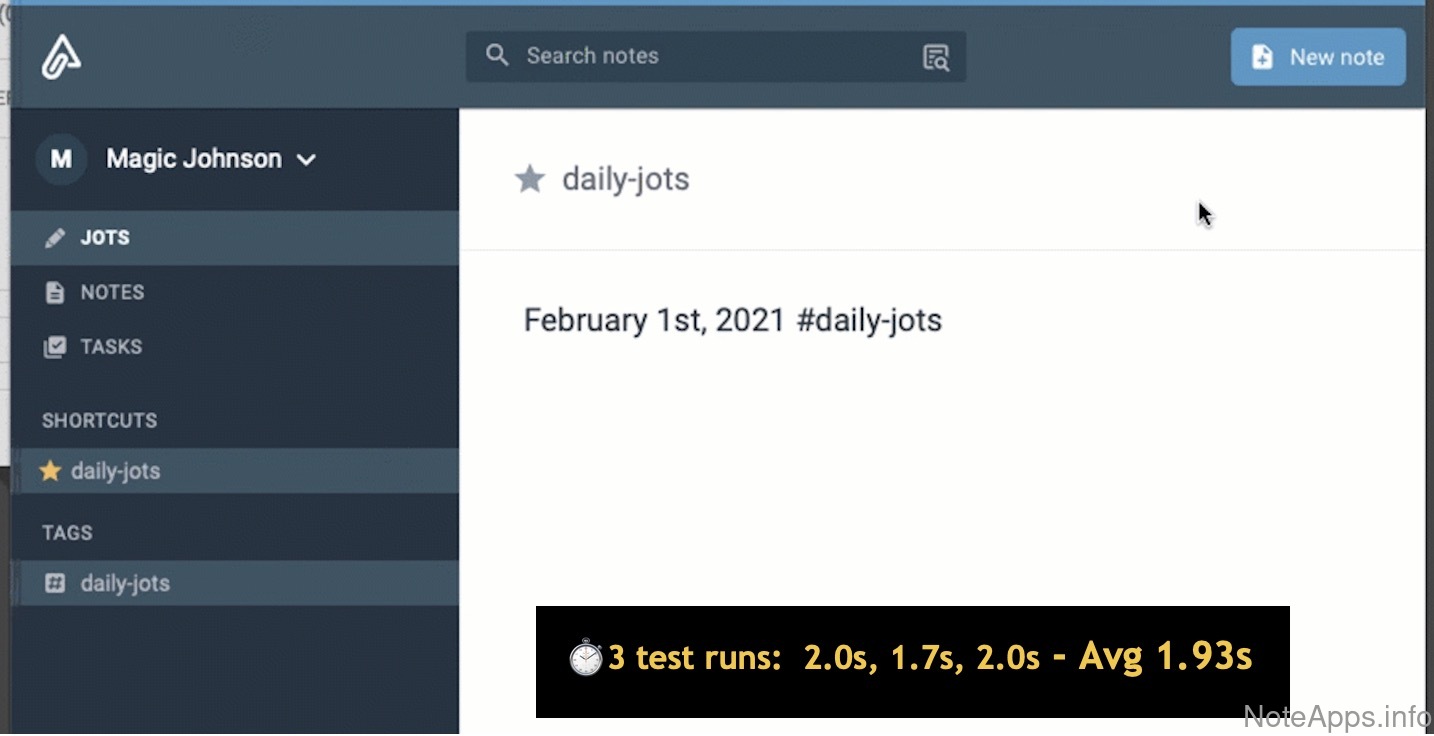This screenshot has width=1434, height=736.
Task: Click the Amplenote paperclip logo
Action: 61,57
